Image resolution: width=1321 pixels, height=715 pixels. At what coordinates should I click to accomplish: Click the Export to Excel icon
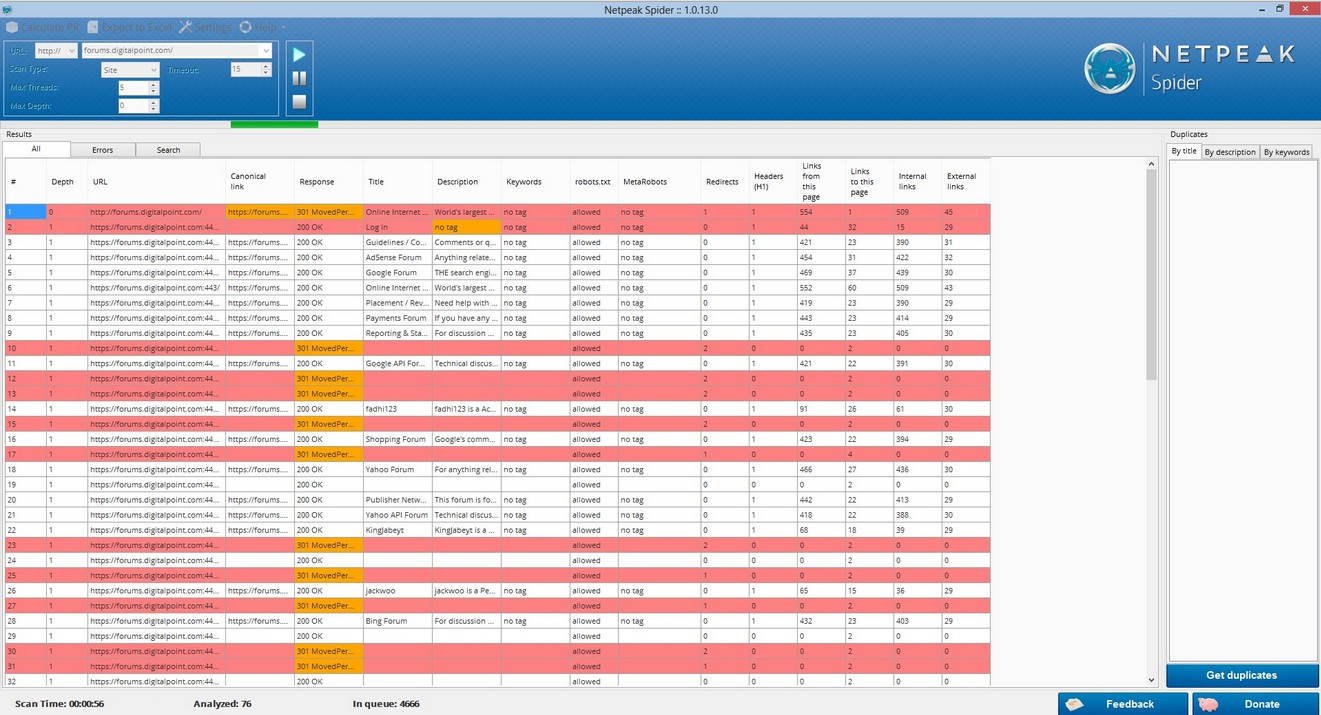(x=93, y=27)
